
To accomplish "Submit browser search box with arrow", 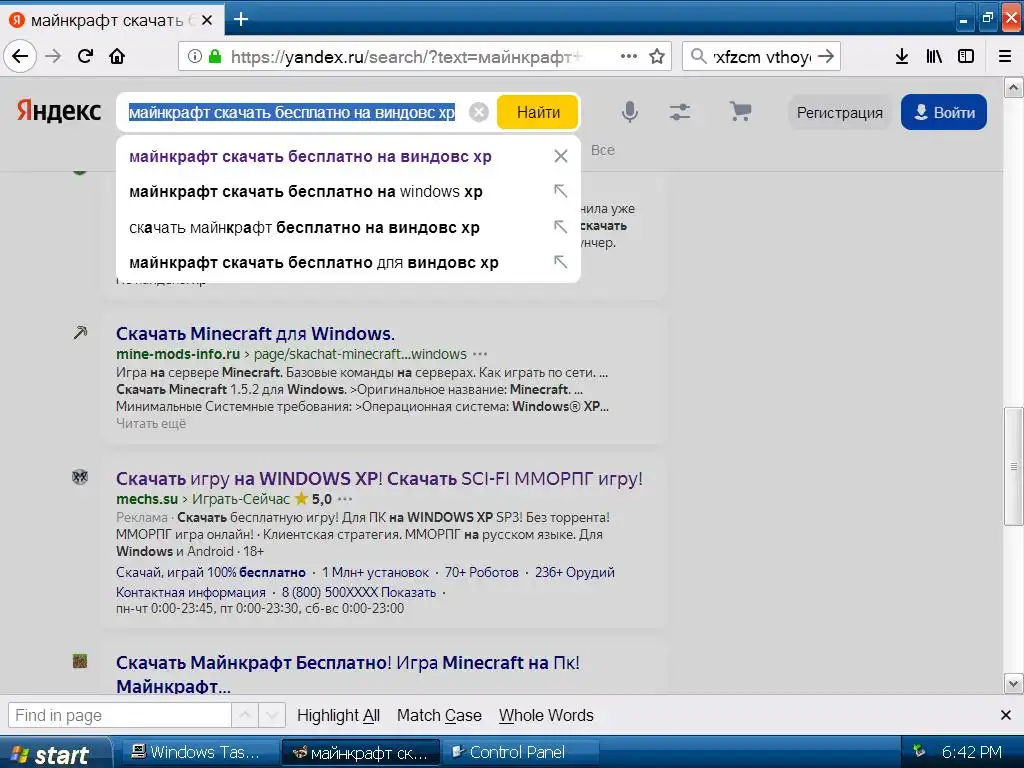I will coord(825,56).
